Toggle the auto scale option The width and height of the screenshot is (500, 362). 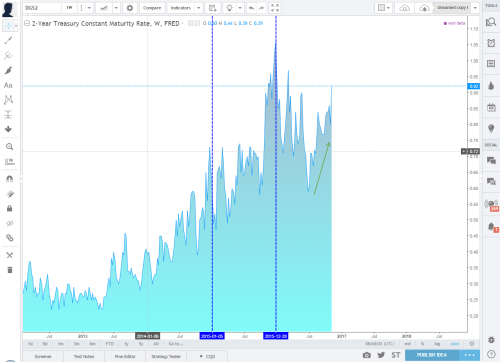coord(454,344)
